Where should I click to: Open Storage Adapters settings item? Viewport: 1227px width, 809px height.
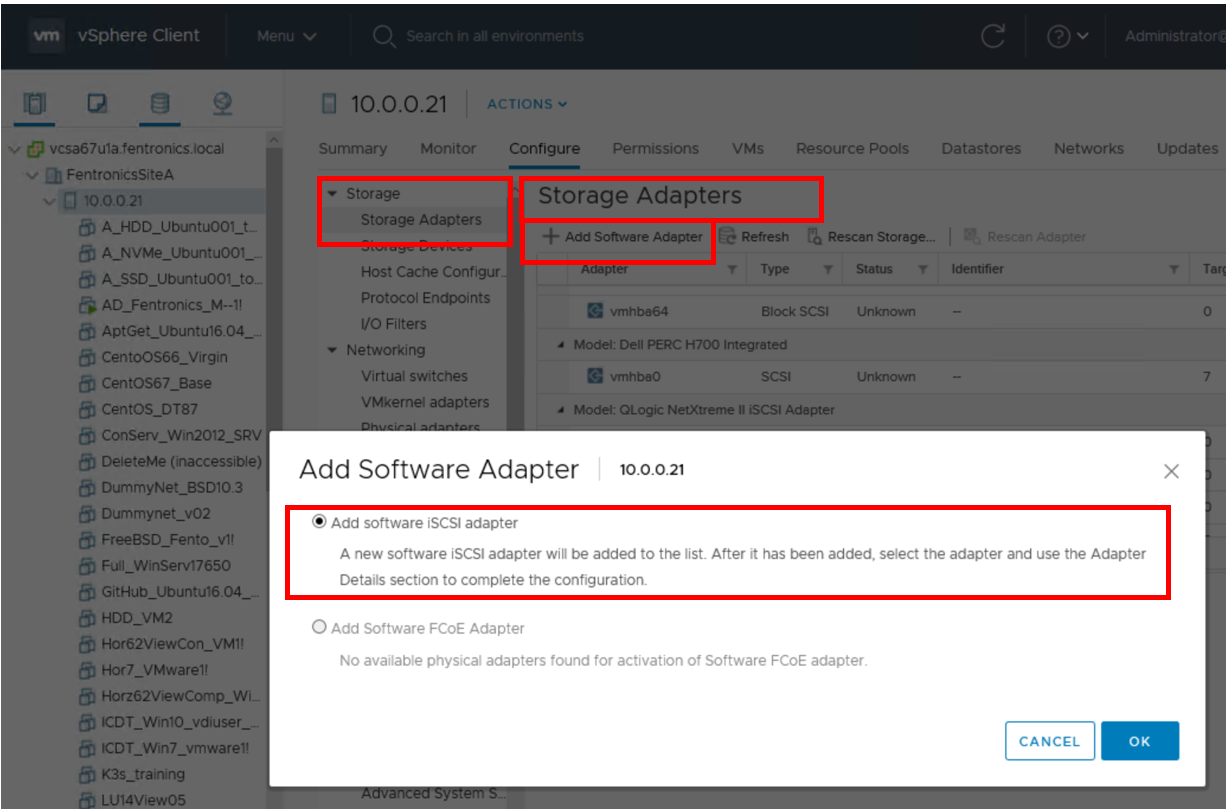click(421, 220)
